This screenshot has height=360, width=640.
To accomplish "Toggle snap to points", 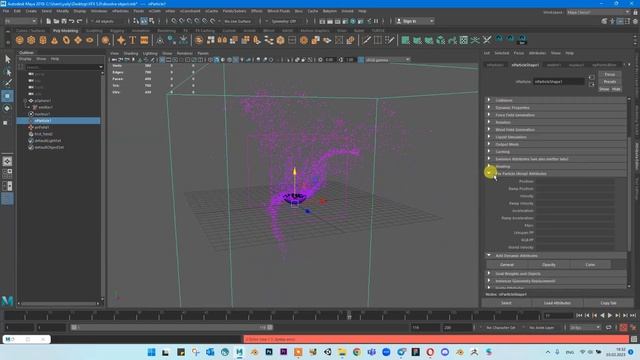I will pyautogui.click(x=190, y=21).
